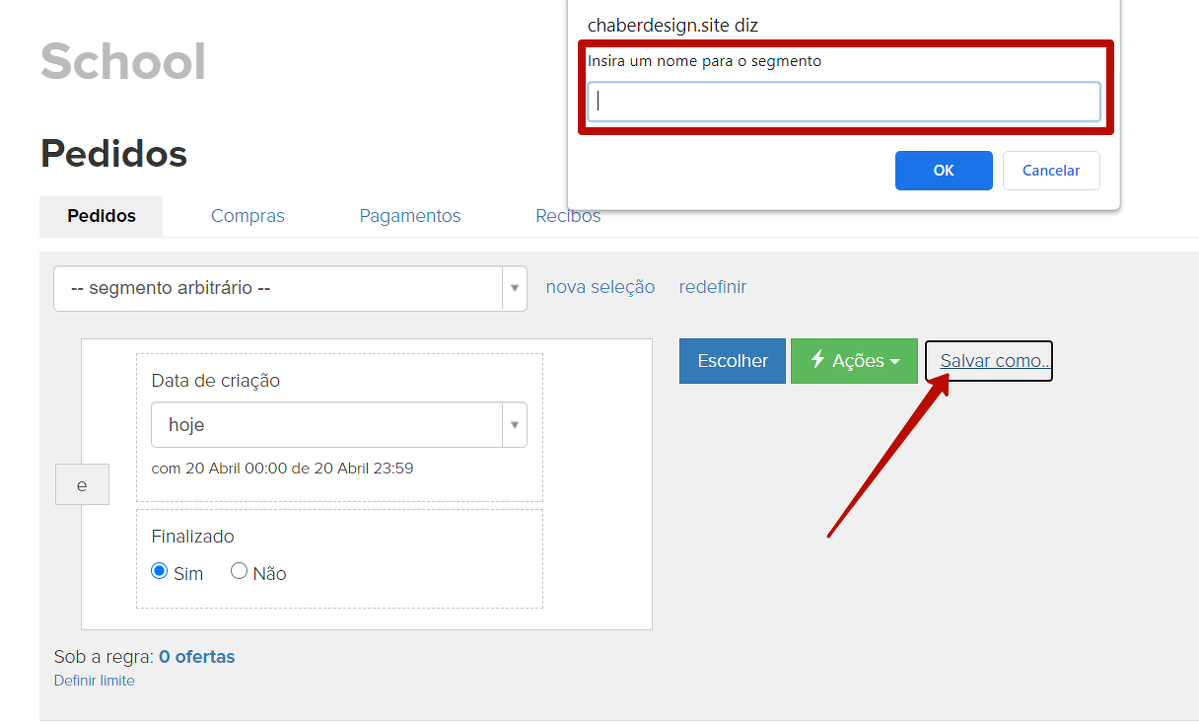Click the School site title
The height and width of the screenshot is (725, 1199).
(123, 62)
